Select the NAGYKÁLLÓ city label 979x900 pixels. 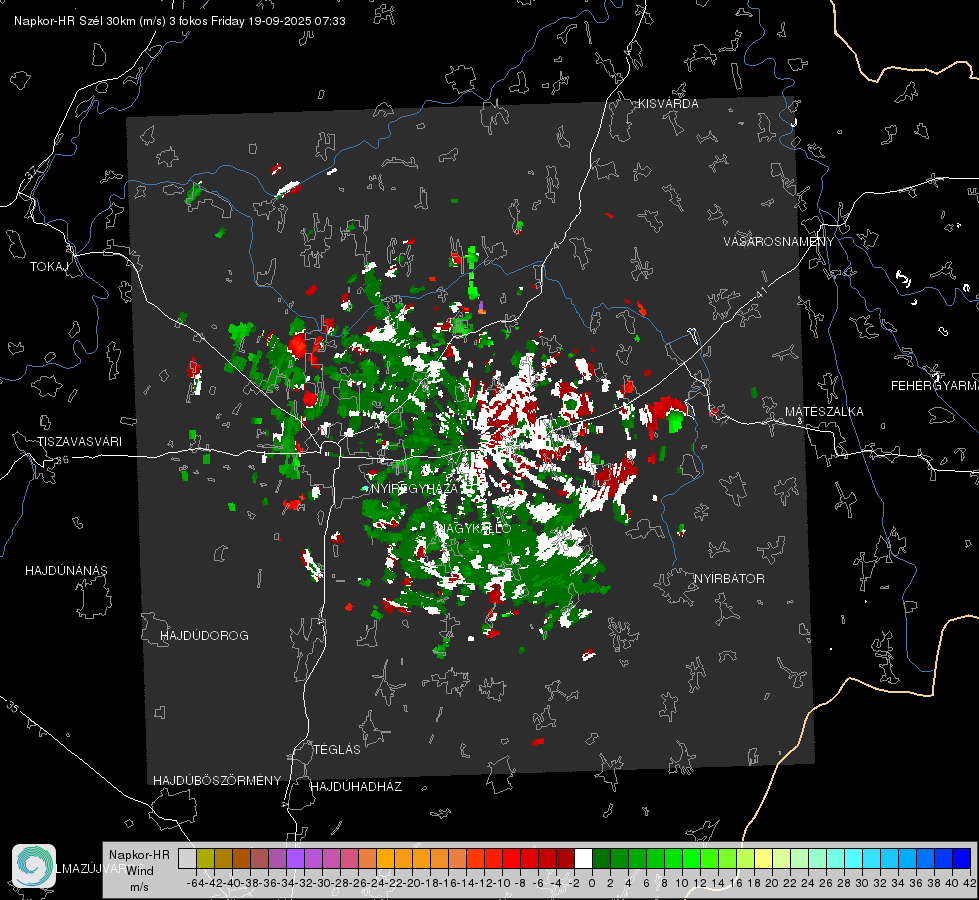tap(473, 528)
